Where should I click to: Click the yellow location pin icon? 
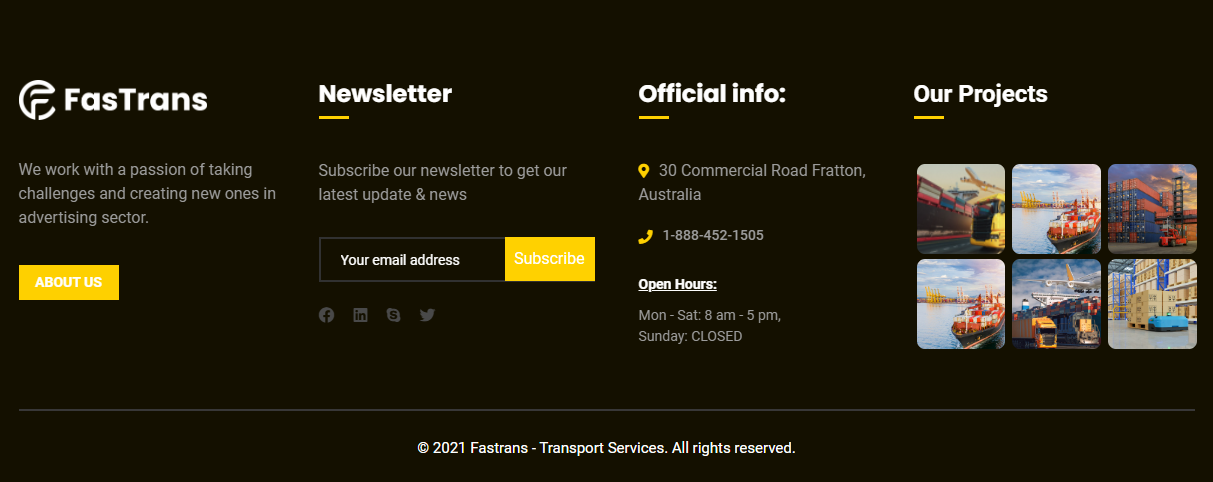[644, 171]
